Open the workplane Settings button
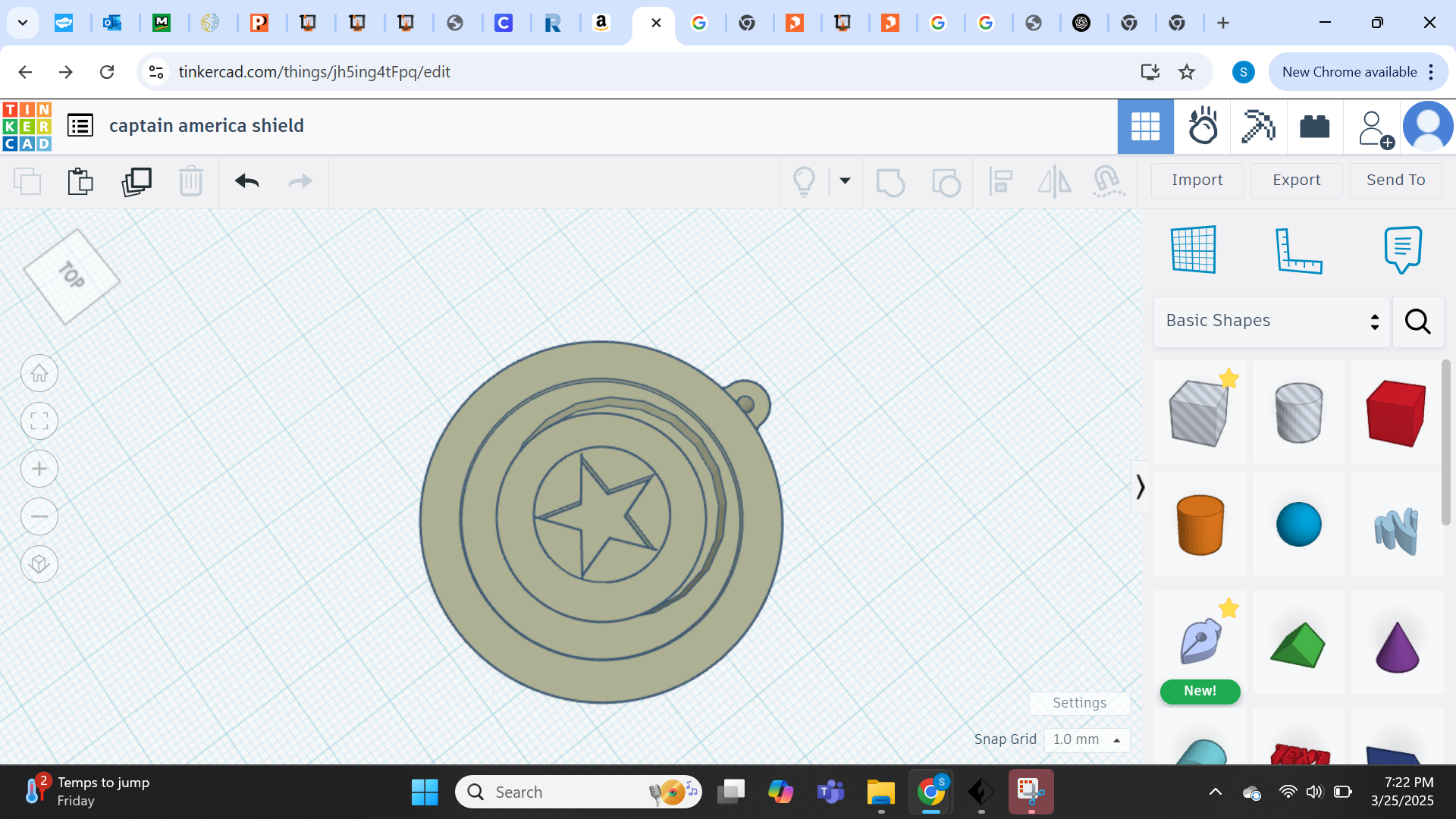1456x819 pixels. point(1079,703)
